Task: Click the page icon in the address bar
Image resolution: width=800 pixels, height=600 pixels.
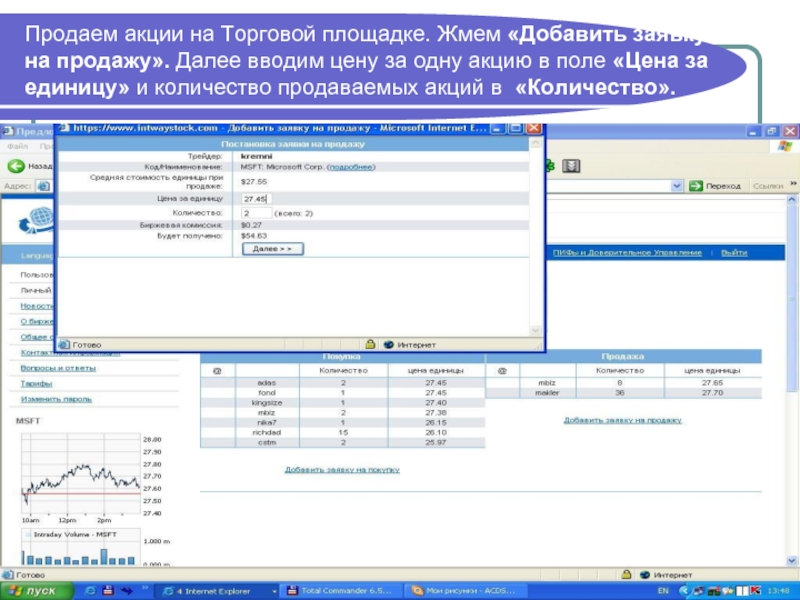Action: [44, 186]
